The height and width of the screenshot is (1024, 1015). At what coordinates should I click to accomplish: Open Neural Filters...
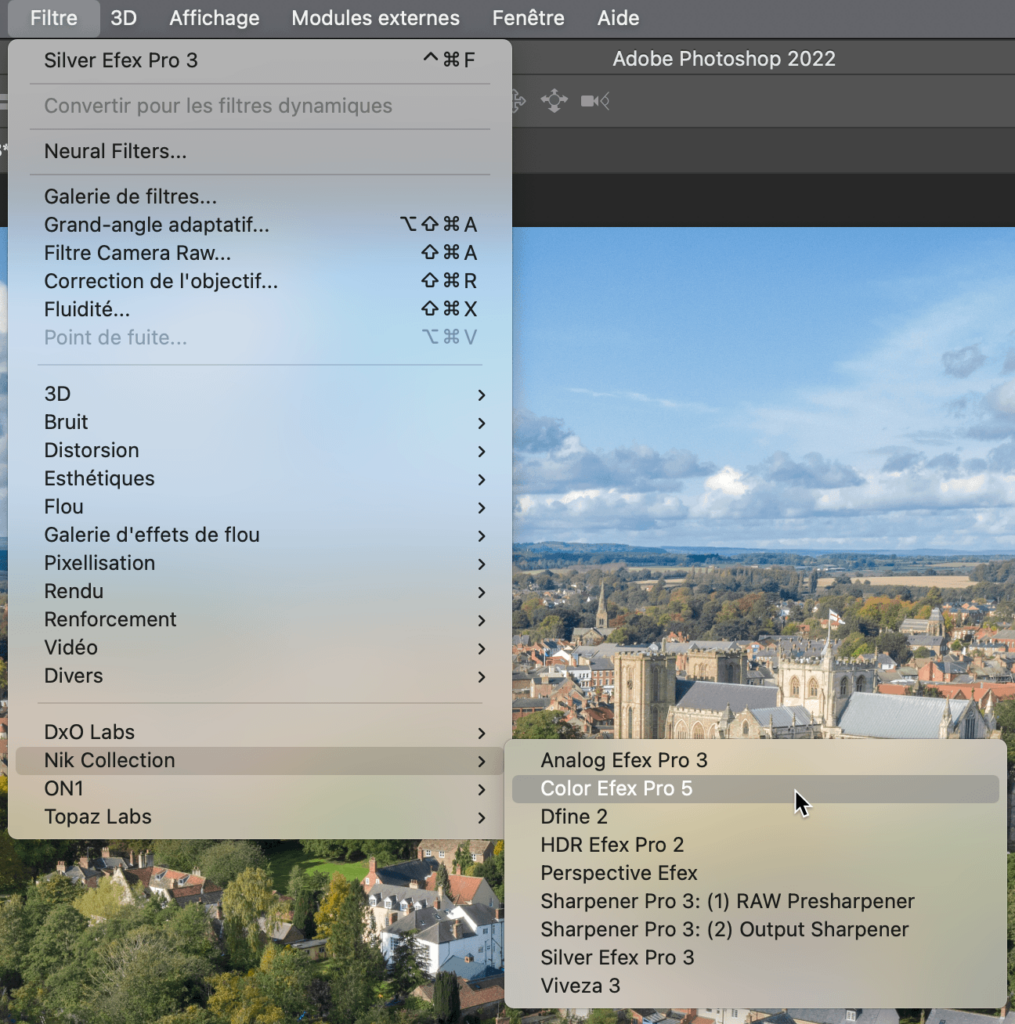pyautogui.click(x=259, y=152)
